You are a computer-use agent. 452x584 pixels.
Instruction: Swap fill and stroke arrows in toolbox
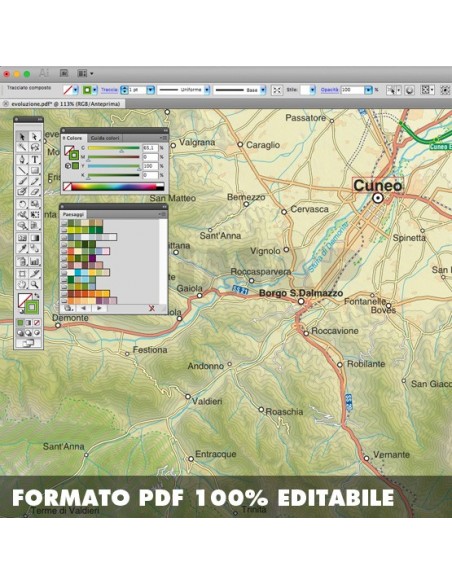point(36,296)
